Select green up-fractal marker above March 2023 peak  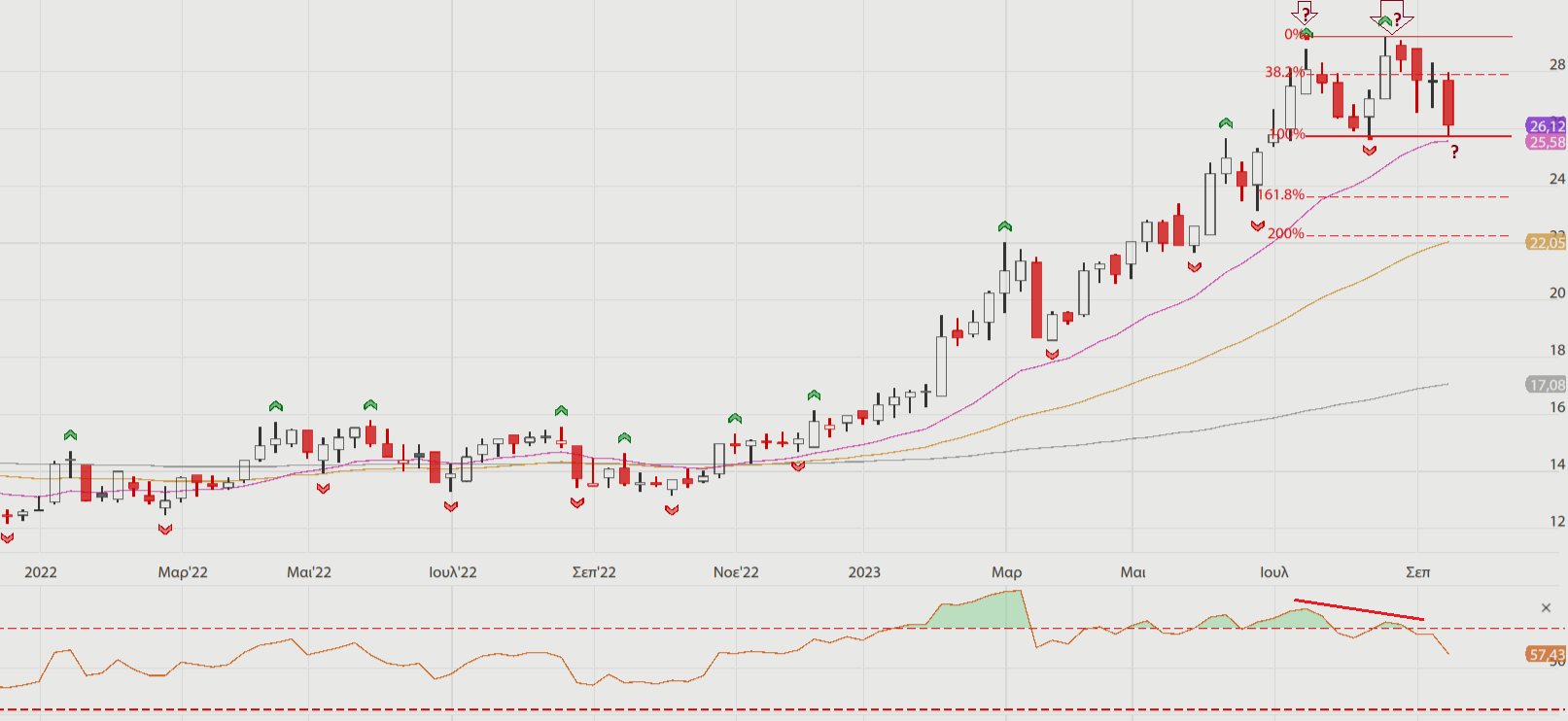click(x=1005, y=226)
